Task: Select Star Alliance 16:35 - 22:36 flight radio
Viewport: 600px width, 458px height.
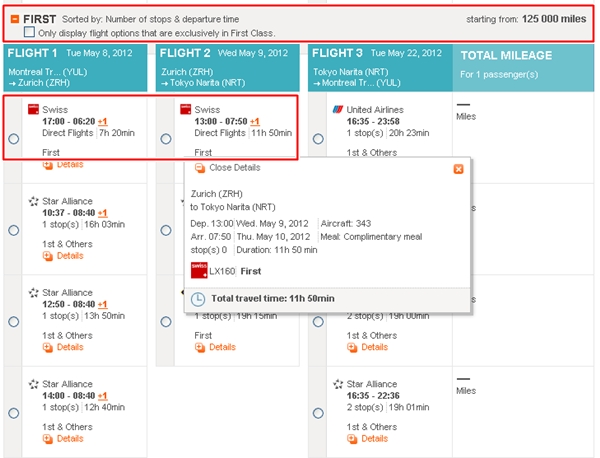Action: tap(318, 413)
